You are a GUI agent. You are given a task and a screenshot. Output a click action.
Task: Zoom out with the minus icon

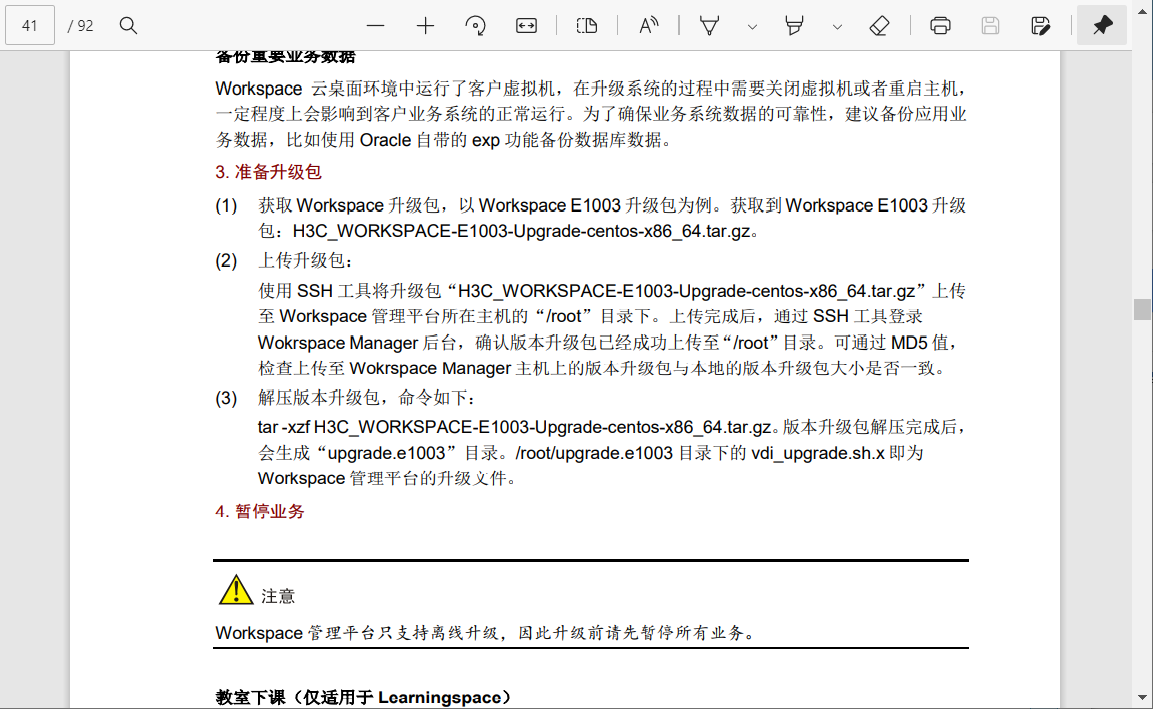click(x=375, y=26)
